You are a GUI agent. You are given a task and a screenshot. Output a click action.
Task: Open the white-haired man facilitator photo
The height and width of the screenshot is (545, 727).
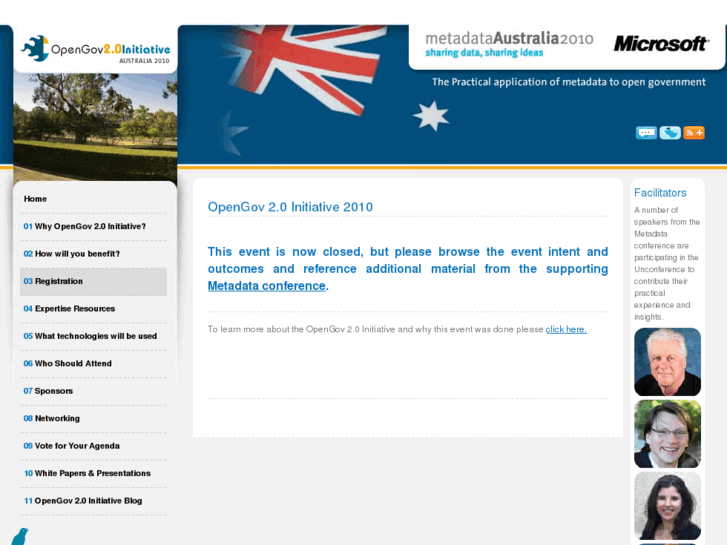coord(667,362)
